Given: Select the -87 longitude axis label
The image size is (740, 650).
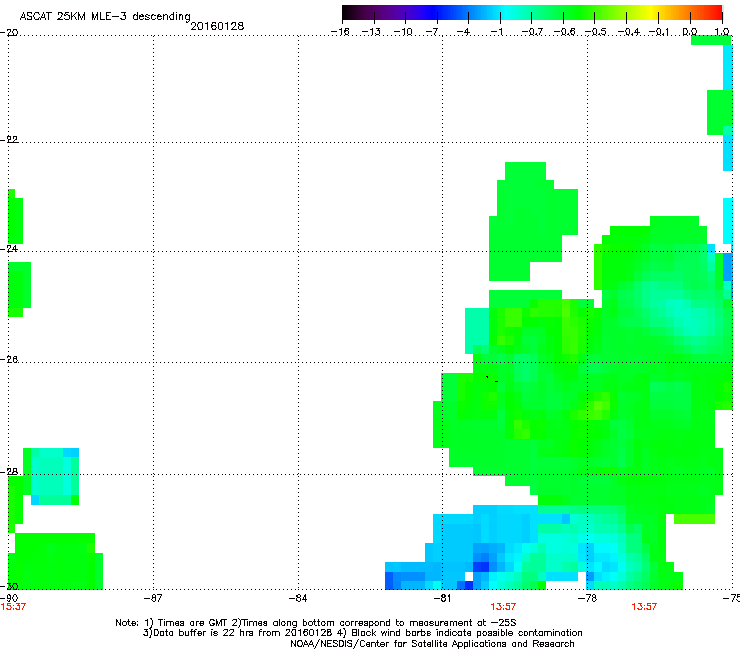Looking at the screenshot, I should click(153, 598).
